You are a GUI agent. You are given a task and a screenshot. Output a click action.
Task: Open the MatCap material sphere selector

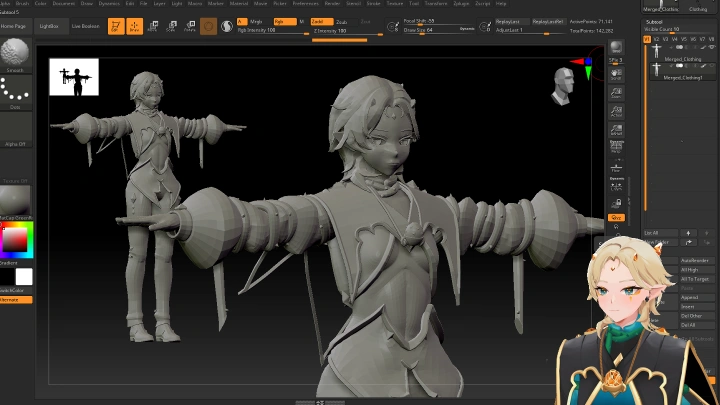click(15, 202)
